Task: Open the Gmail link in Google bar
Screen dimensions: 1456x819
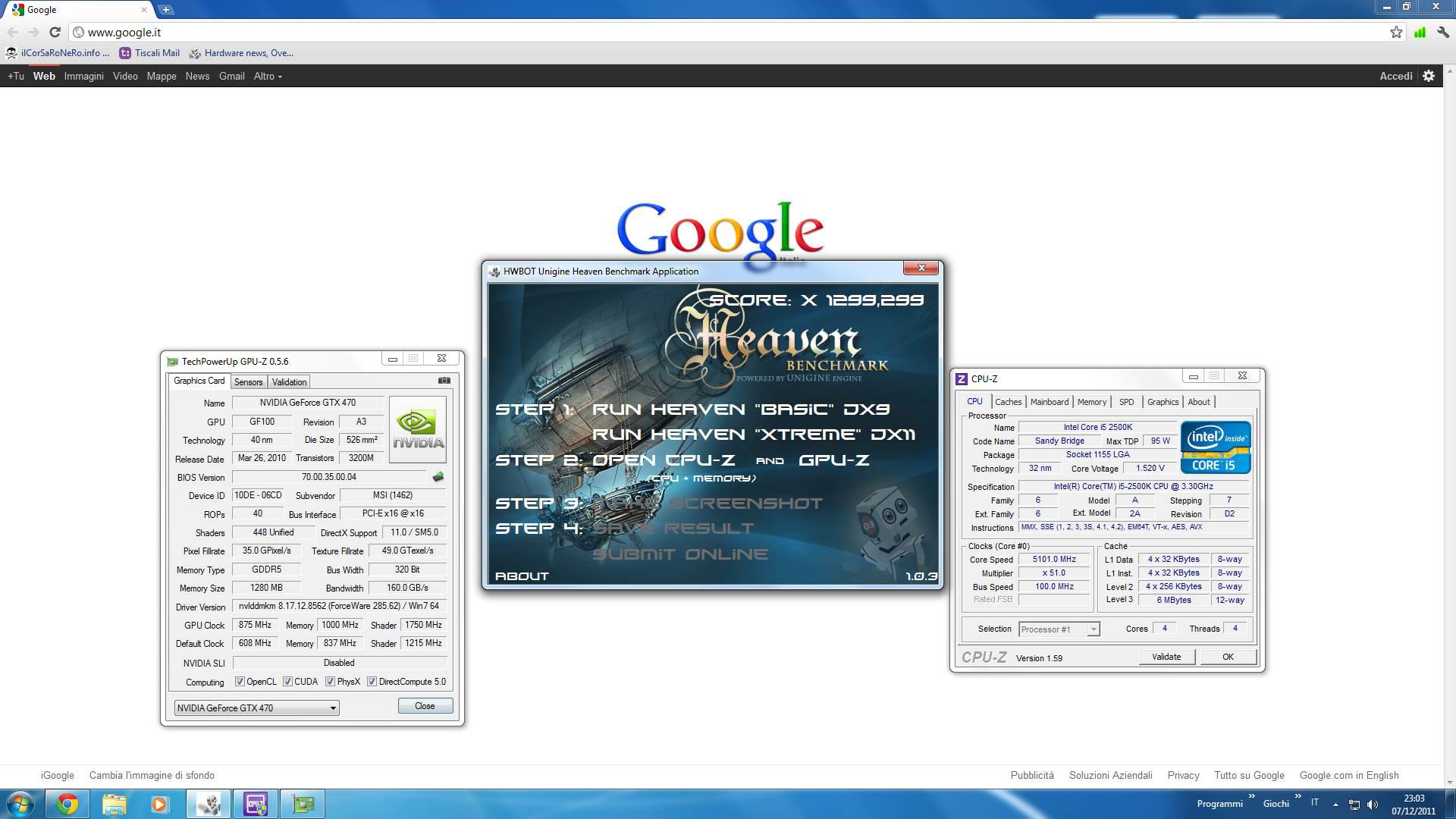Action: coord(231,76)
